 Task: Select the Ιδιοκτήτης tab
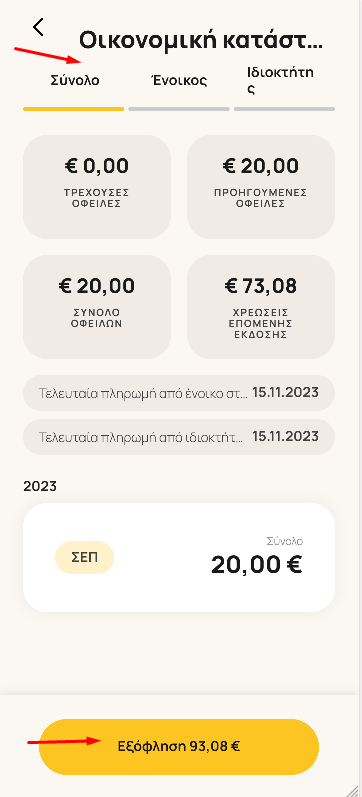click(x=280, y=80)
